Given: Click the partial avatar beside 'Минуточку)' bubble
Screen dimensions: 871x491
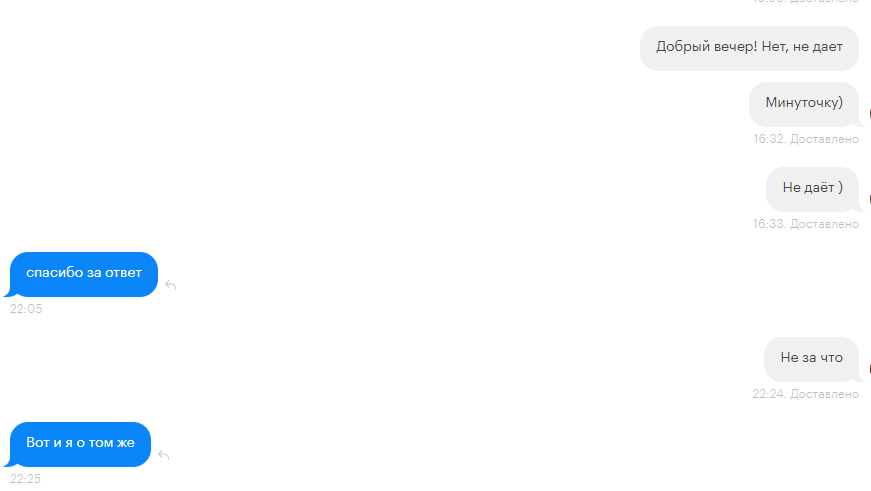Looking at the screenshot, I should tap(869, 114).
